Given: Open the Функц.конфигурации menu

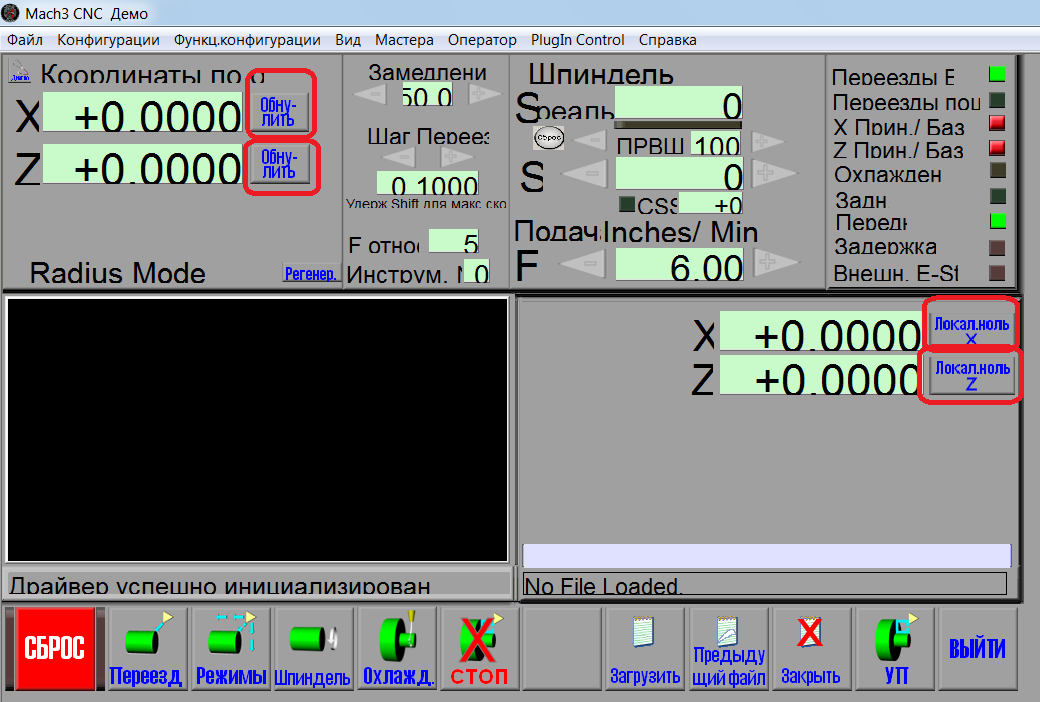Looking at the screenshot, I should [247, 40].
